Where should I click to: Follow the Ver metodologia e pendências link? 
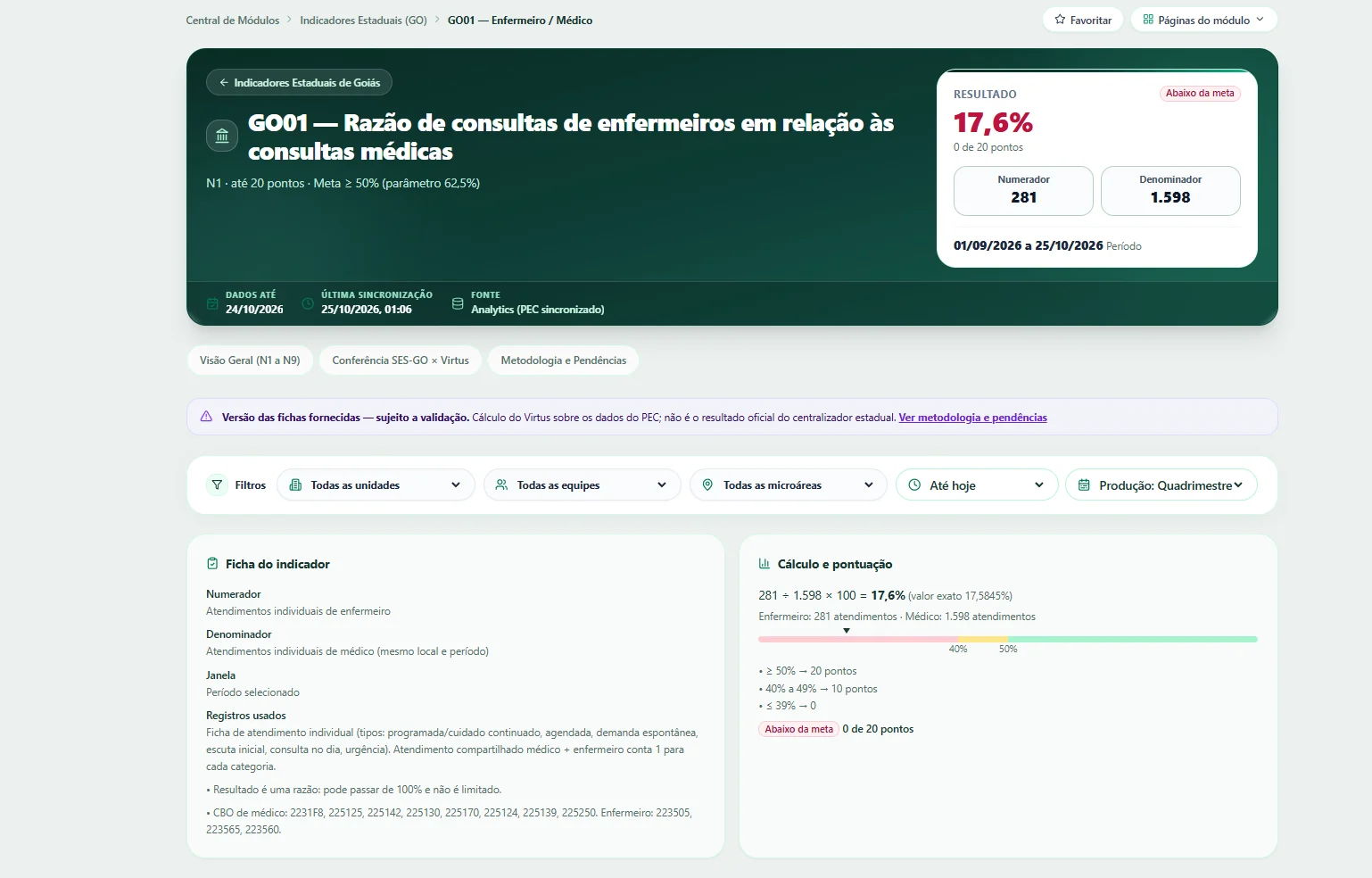(973, 418)
